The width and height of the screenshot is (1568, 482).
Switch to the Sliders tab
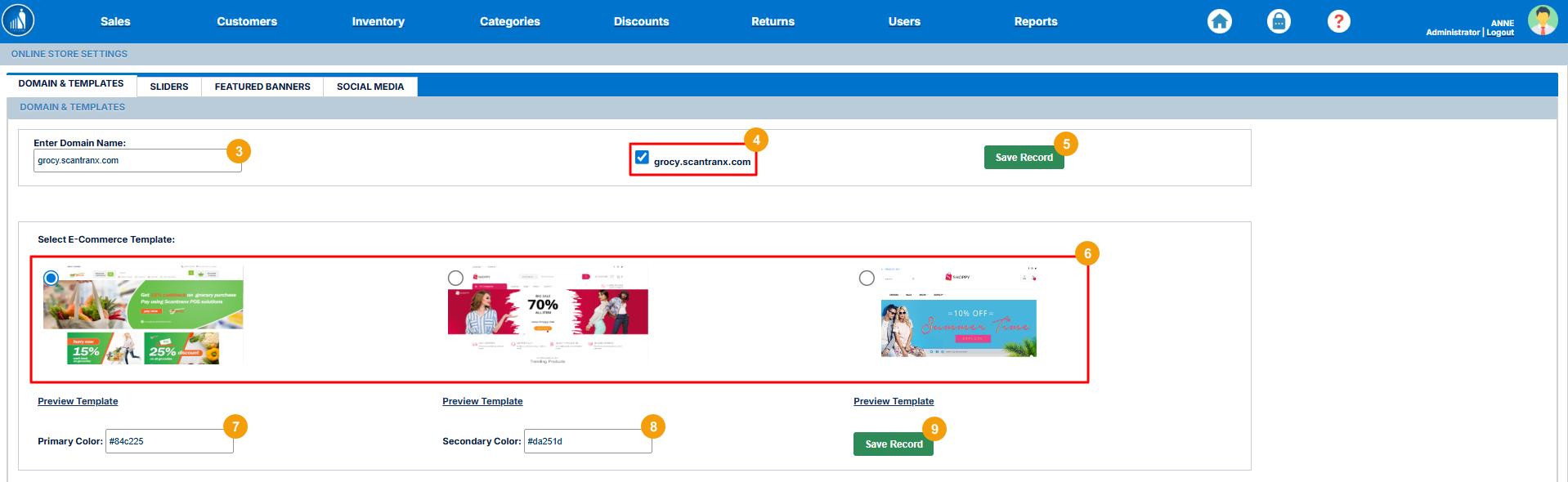point(169,87)
